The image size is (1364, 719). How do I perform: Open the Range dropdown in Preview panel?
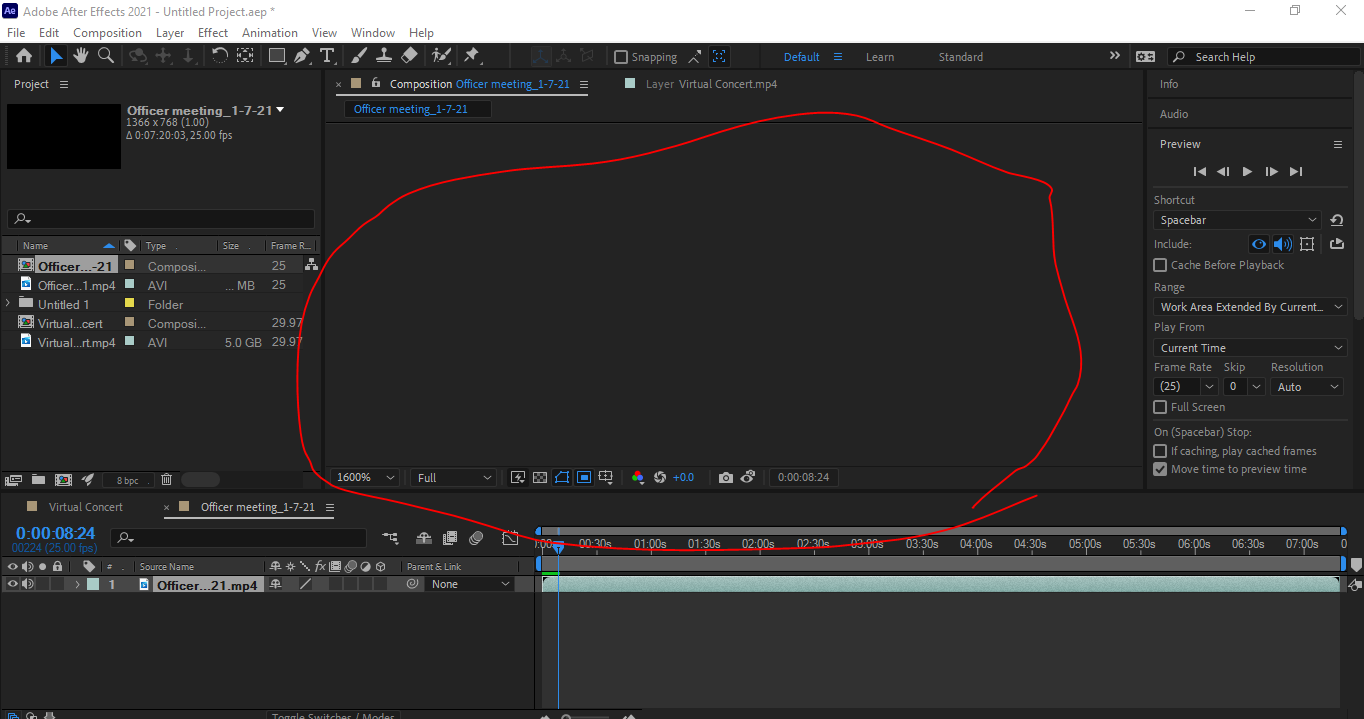coord(1248,306)
